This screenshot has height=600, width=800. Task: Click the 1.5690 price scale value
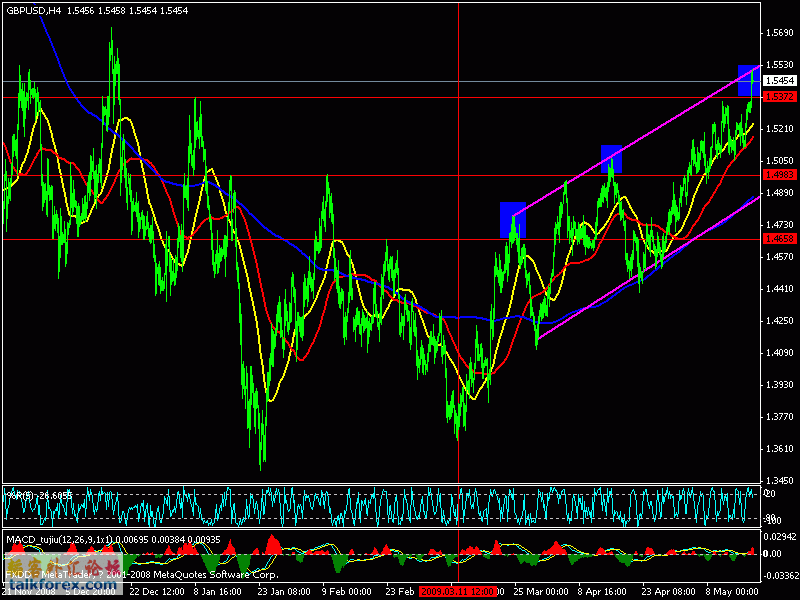[x=780, y=33]
